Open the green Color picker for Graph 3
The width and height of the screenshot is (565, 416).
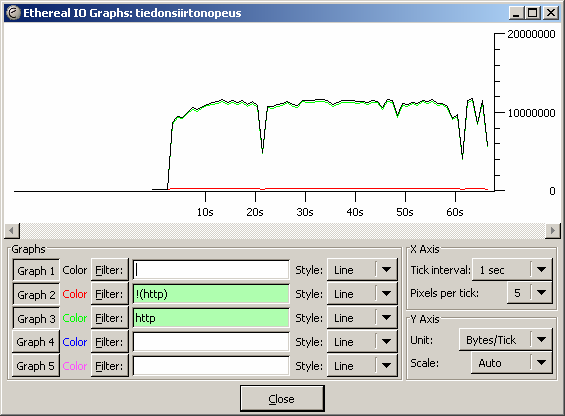(x=75, y=318)
